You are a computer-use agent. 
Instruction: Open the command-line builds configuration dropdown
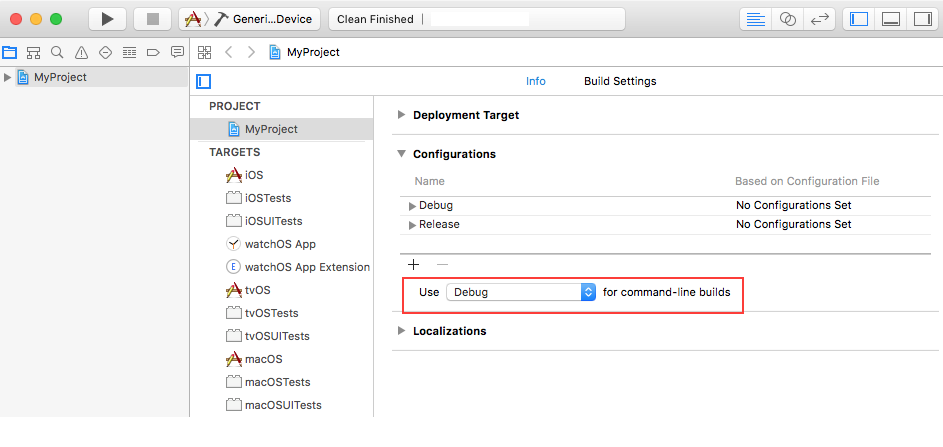[520, 292]
